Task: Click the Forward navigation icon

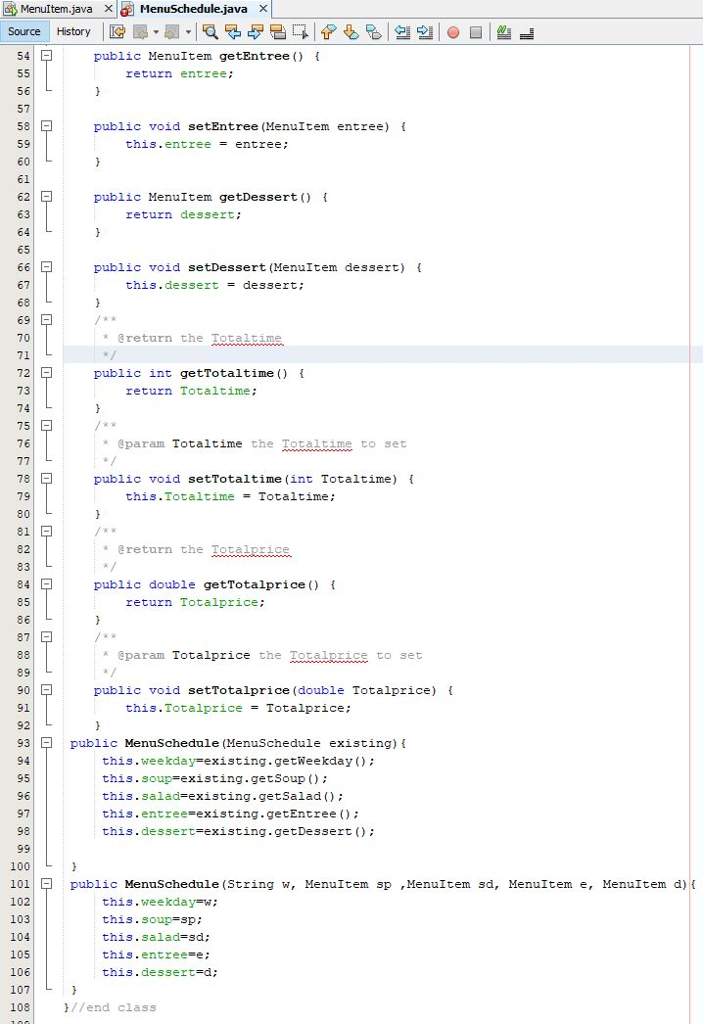Action: 172,32
